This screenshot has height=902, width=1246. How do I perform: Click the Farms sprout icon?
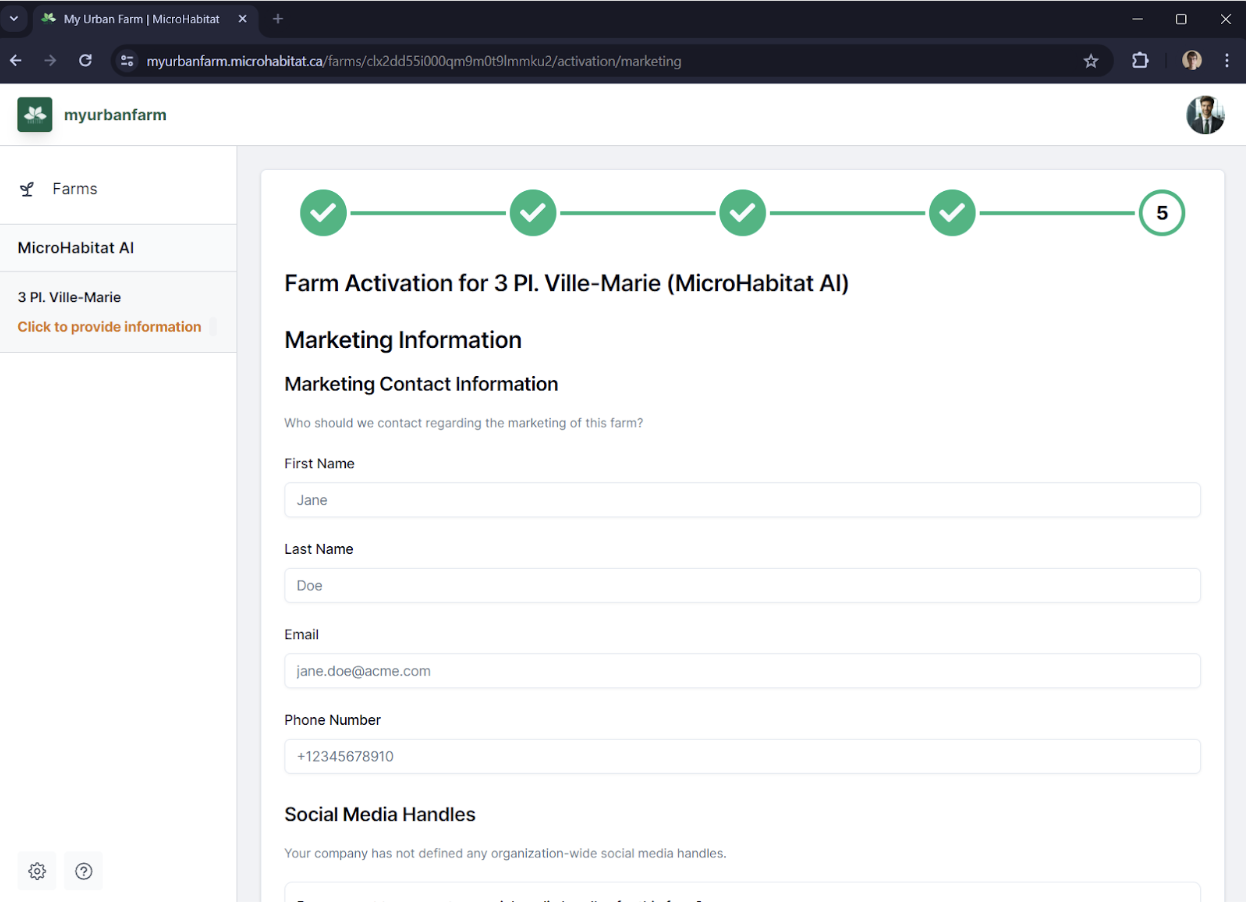27,189
